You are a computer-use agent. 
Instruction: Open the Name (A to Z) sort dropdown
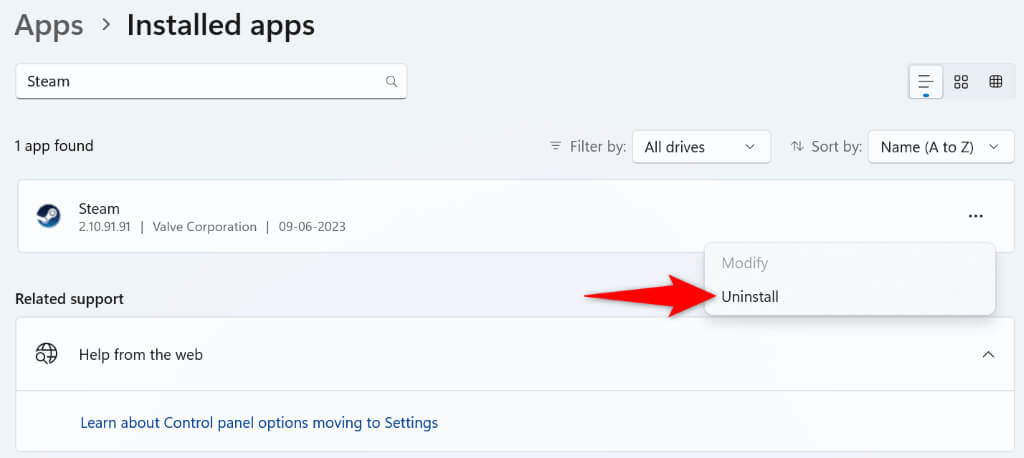[940, 147]
